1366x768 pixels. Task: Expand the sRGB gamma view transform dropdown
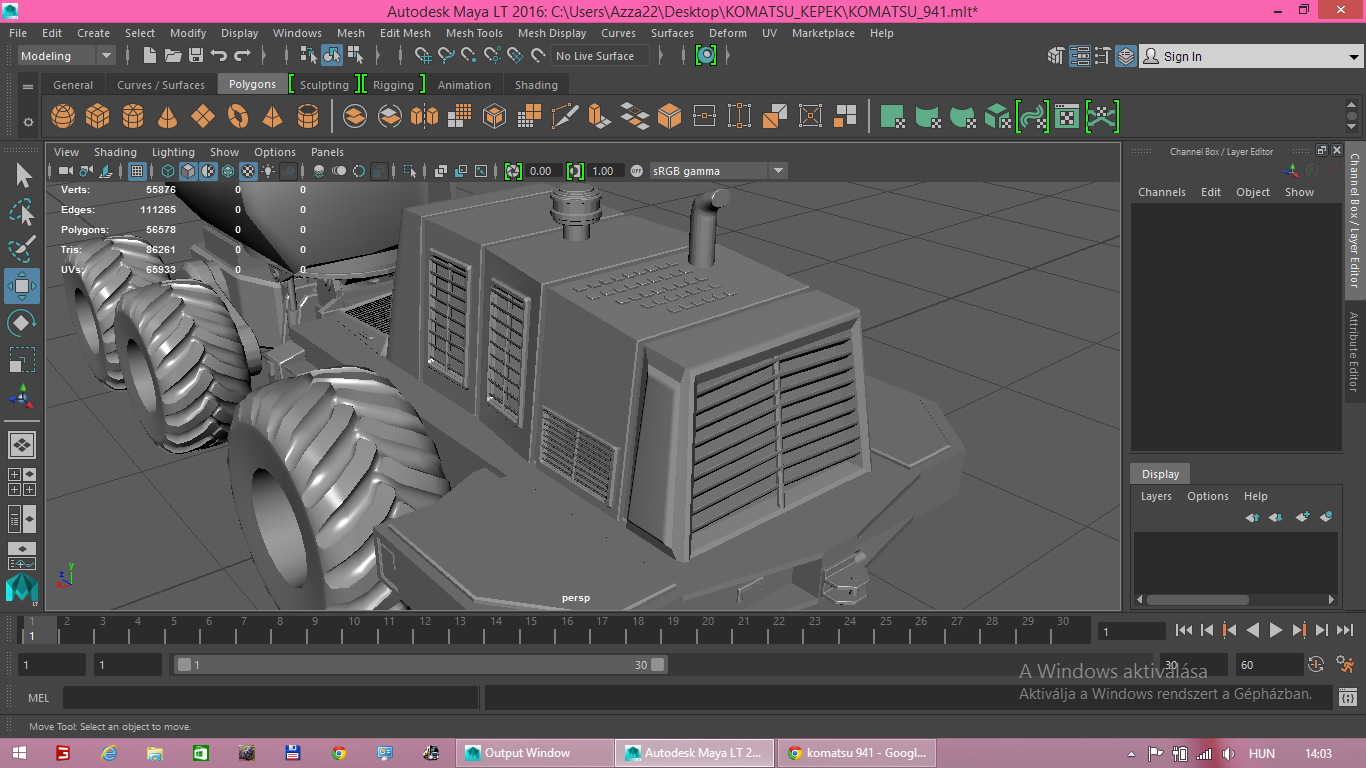[x=718, y=171]
